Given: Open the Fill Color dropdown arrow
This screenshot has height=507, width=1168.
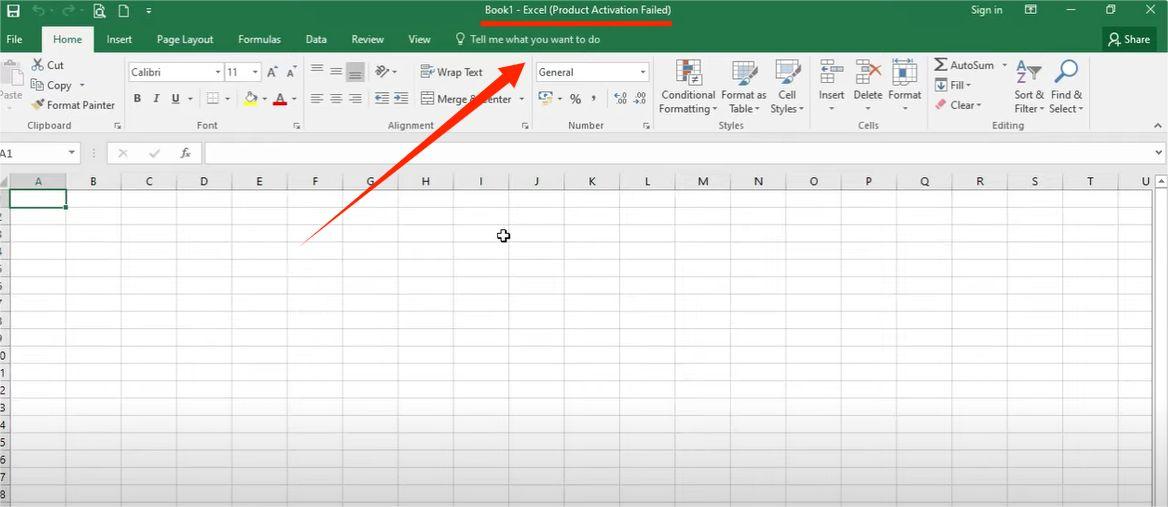Looking at the screenshot, I should click(264, 98).
